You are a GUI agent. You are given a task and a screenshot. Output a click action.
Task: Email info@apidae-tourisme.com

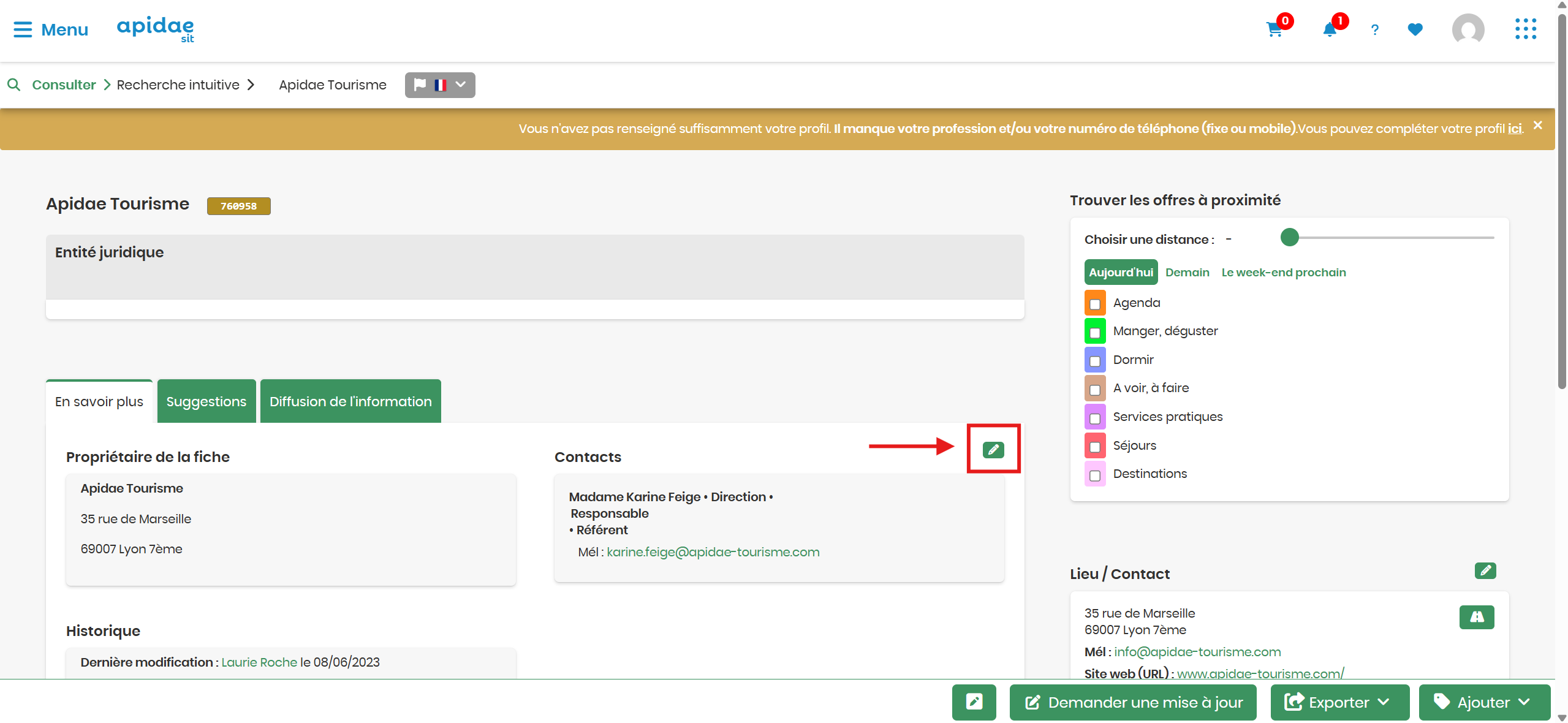[x=1197, y=651]
